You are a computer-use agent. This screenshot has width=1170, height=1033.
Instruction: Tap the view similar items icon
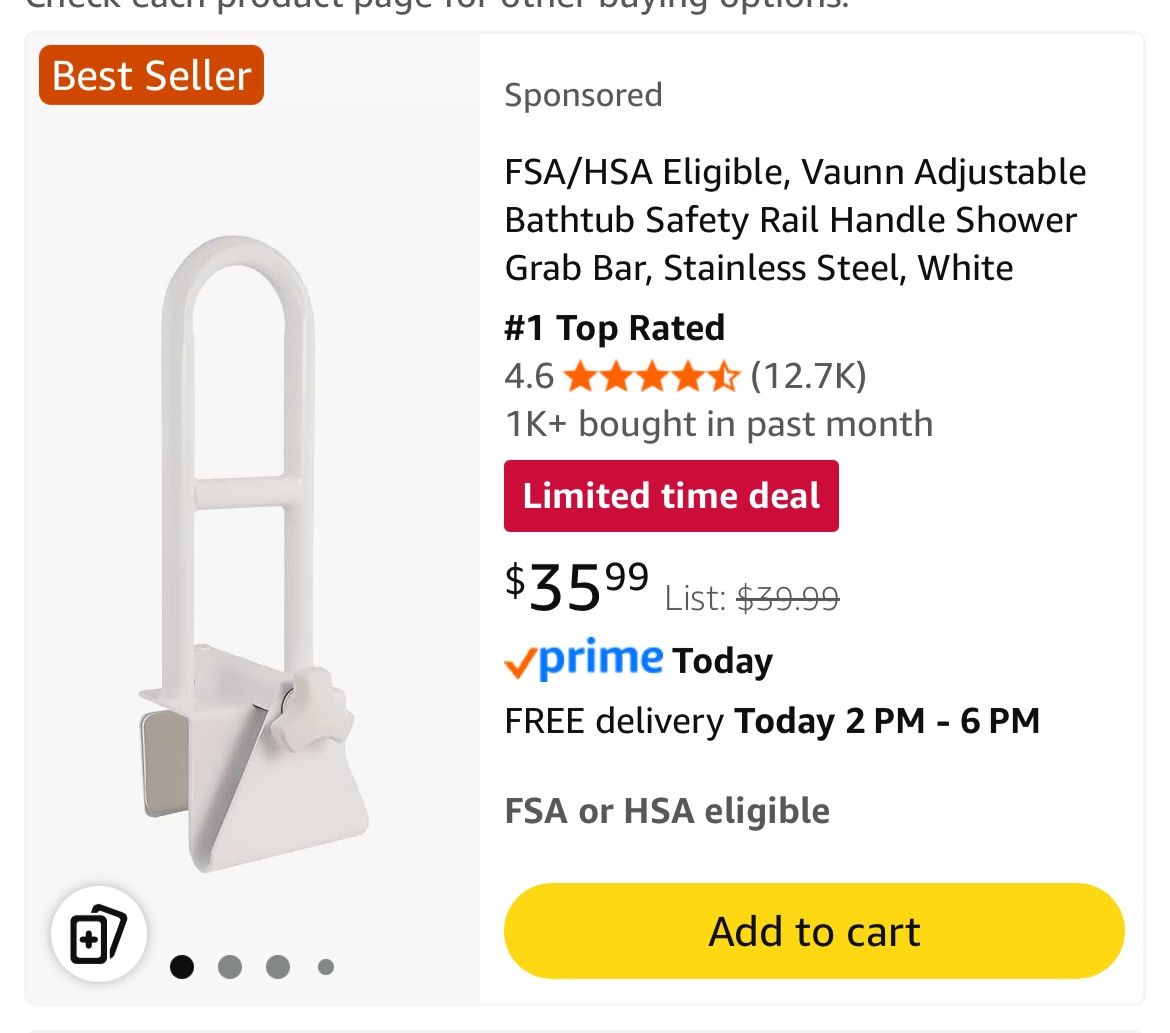click(99, 934)
